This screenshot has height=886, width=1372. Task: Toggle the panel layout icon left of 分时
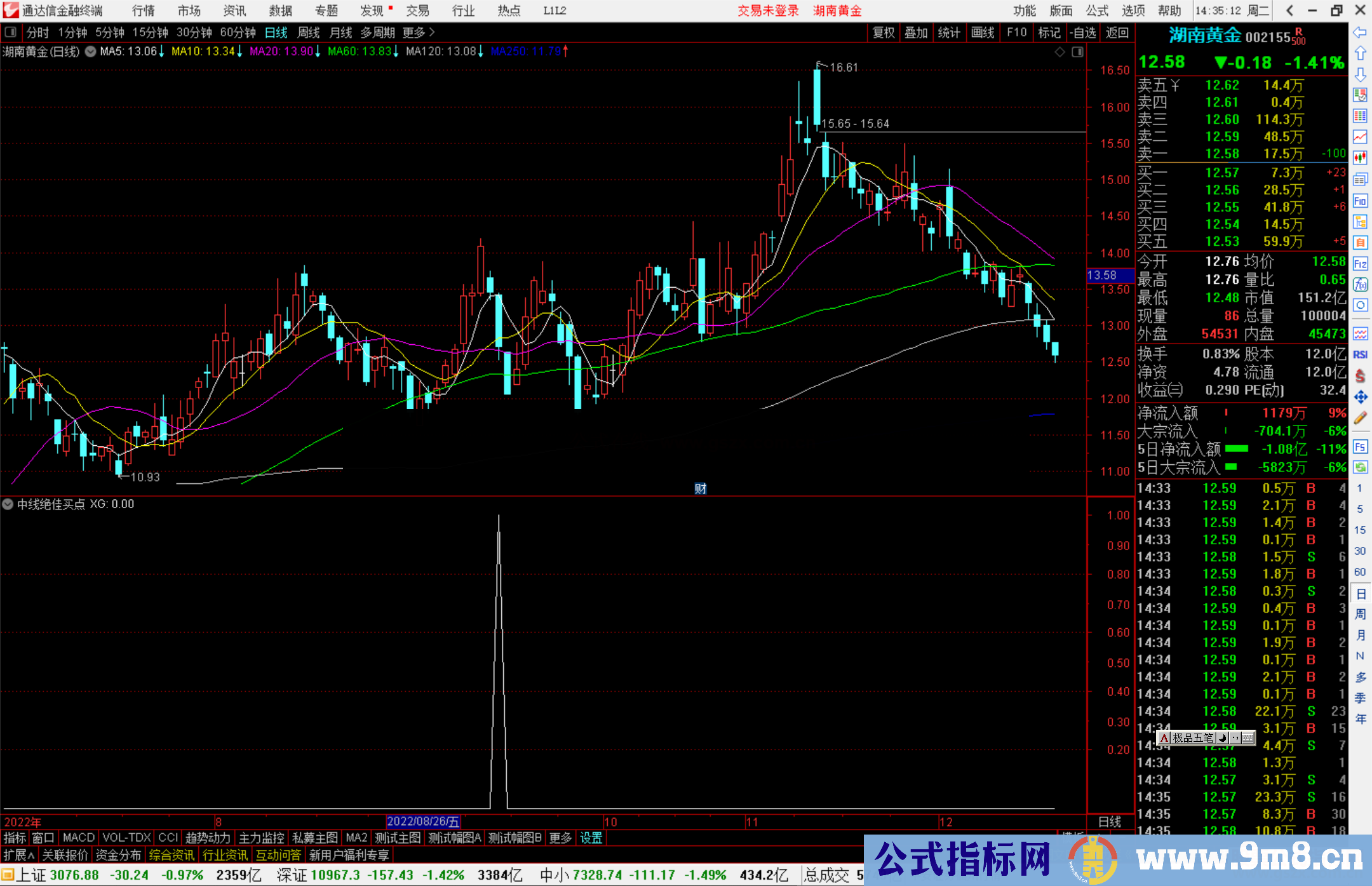click(x=10, y=32)
